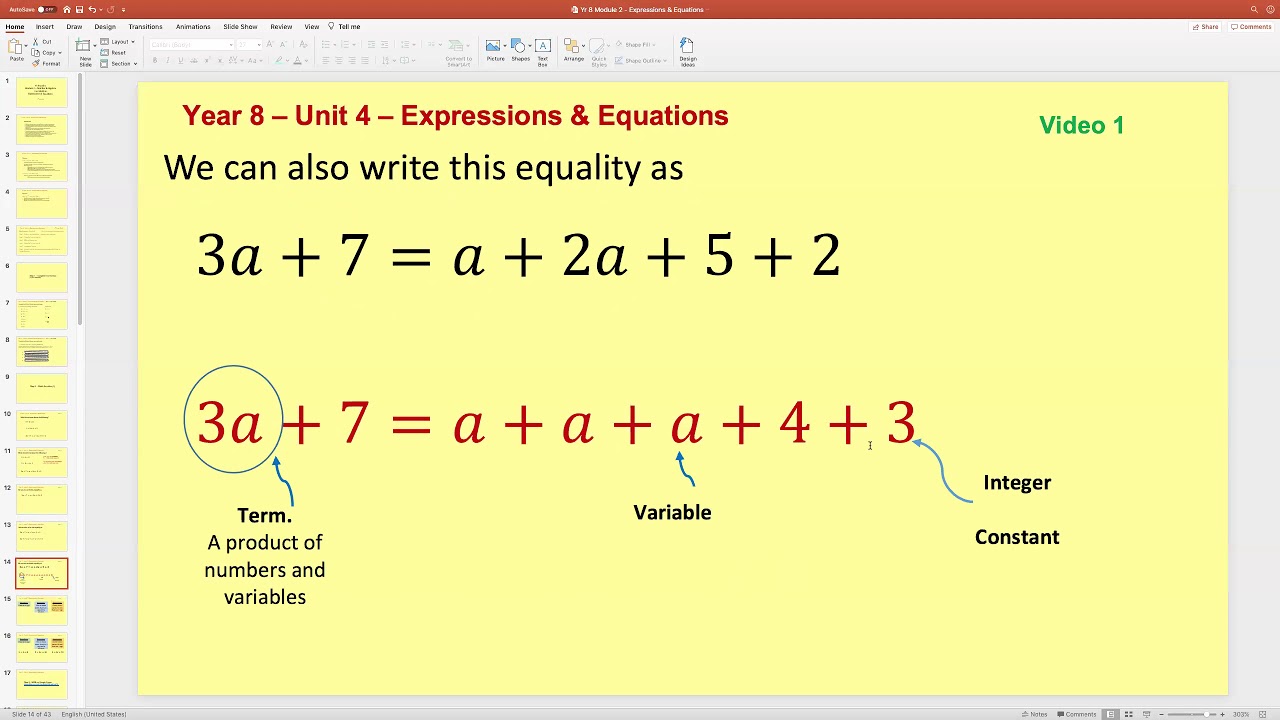
Task: Insert a Picture from the ribbon
Action: [495, 51]
